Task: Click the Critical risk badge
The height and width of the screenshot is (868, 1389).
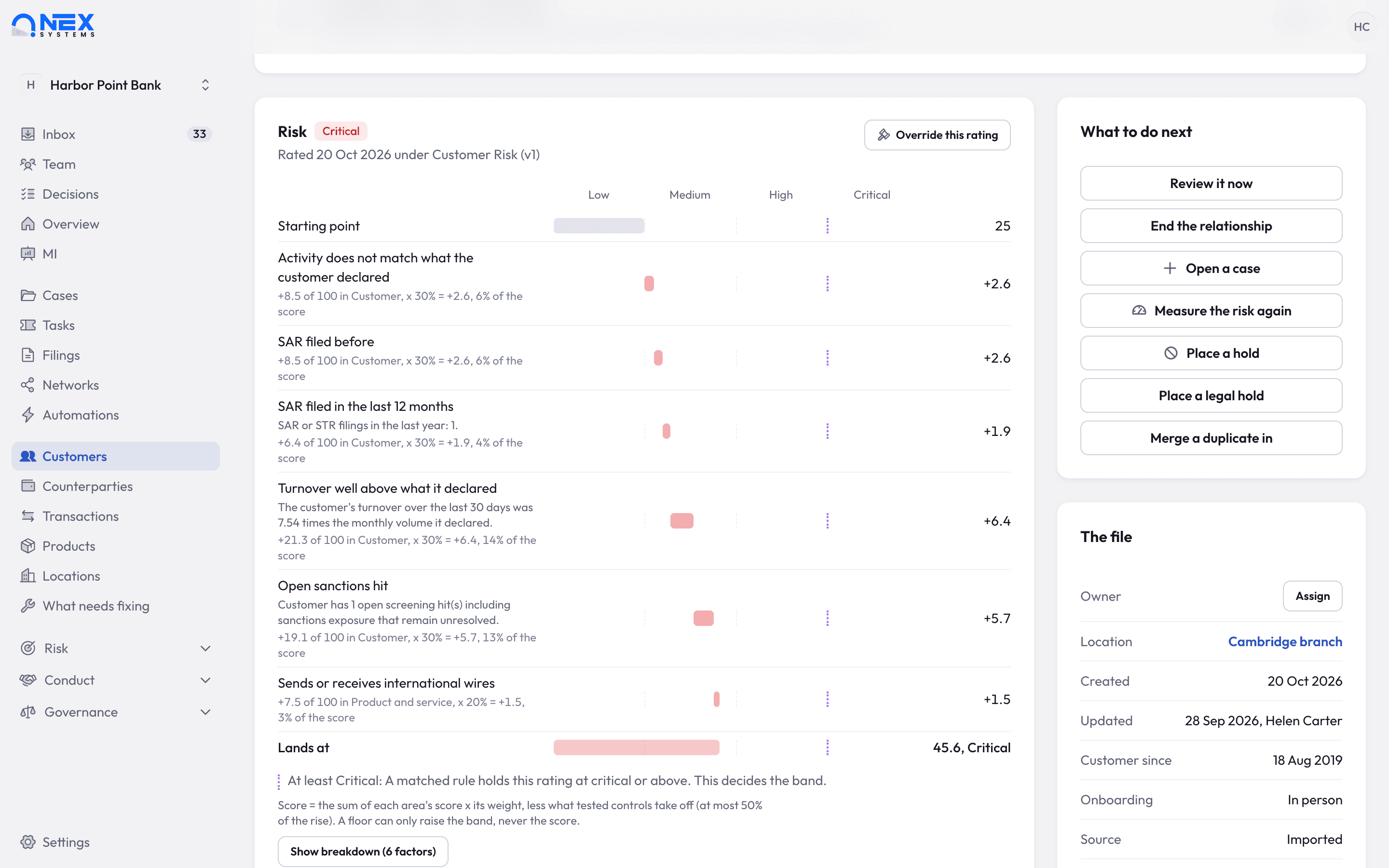Action: [341, 132]
